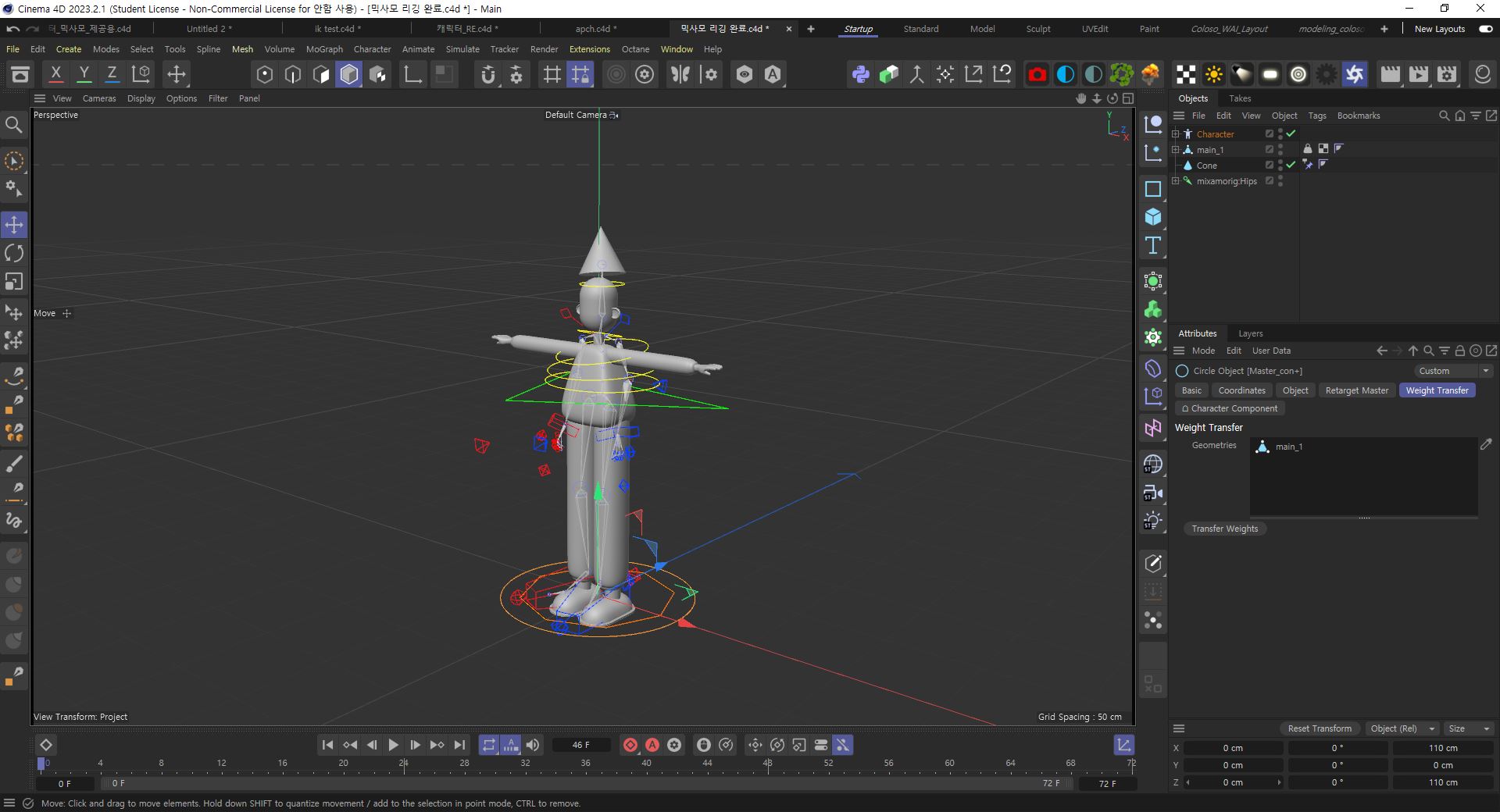The image size is (1500, 812).
Task: Click the Octane sun light icon
Action: (1213, 74)
